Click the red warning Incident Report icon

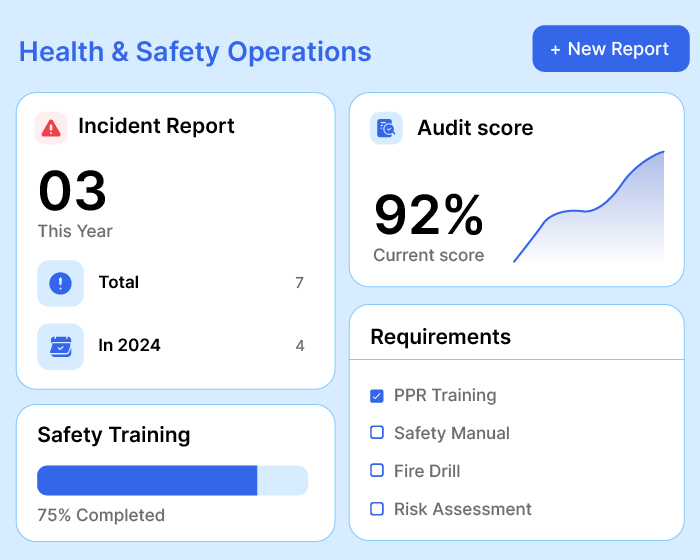(x=51, y=127)
